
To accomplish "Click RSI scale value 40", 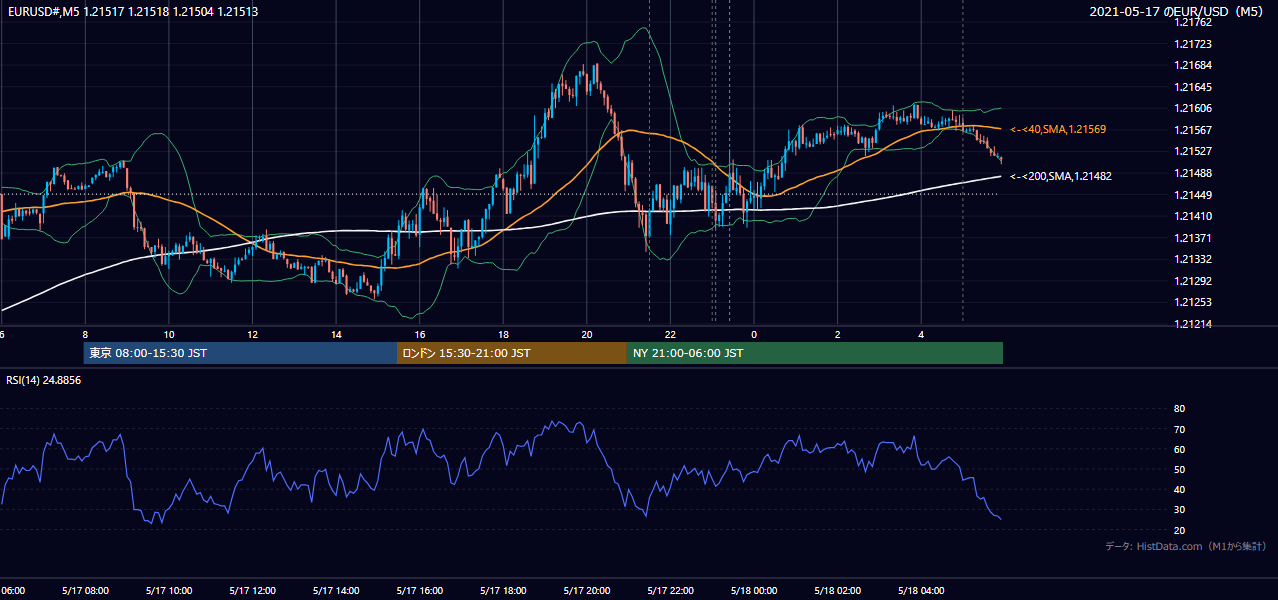I will (1179, 489).
